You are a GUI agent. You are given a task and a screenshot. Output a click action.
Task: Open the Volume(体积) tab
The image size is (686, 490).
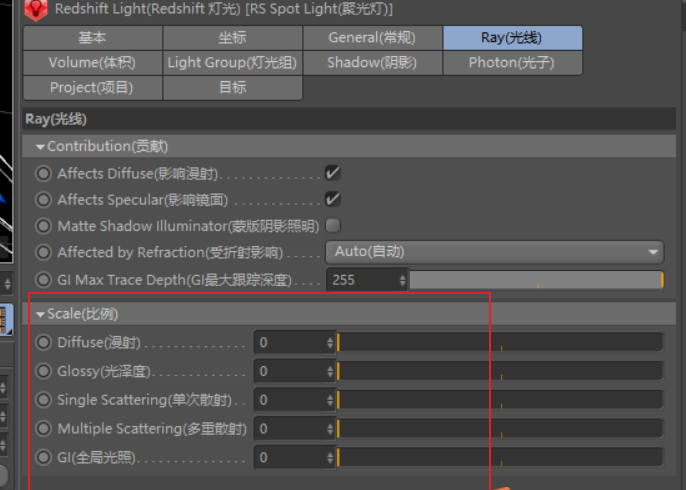[x=93, y=63]
